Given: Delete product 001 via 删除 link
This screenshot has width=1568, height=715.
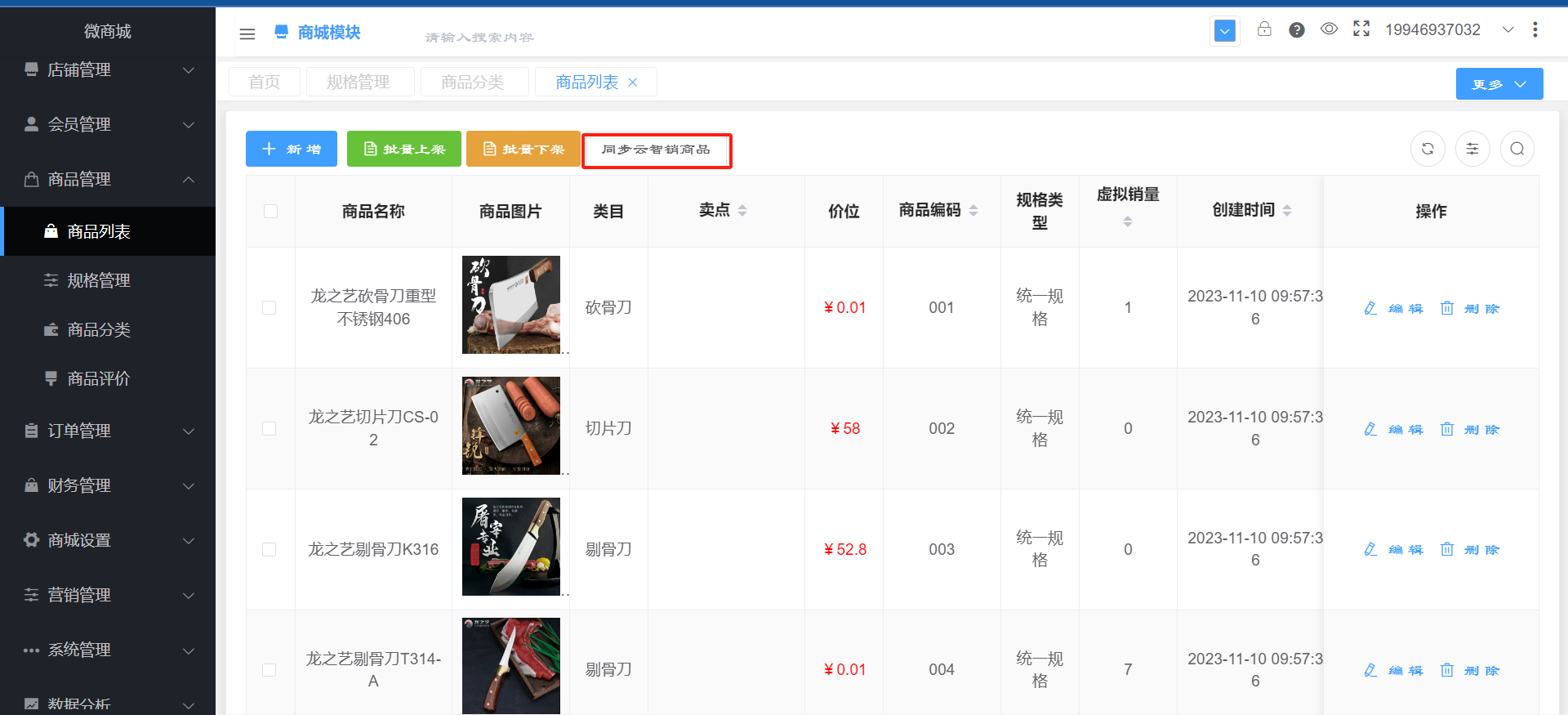Looking at the screenshot, I should (1470, 309).
